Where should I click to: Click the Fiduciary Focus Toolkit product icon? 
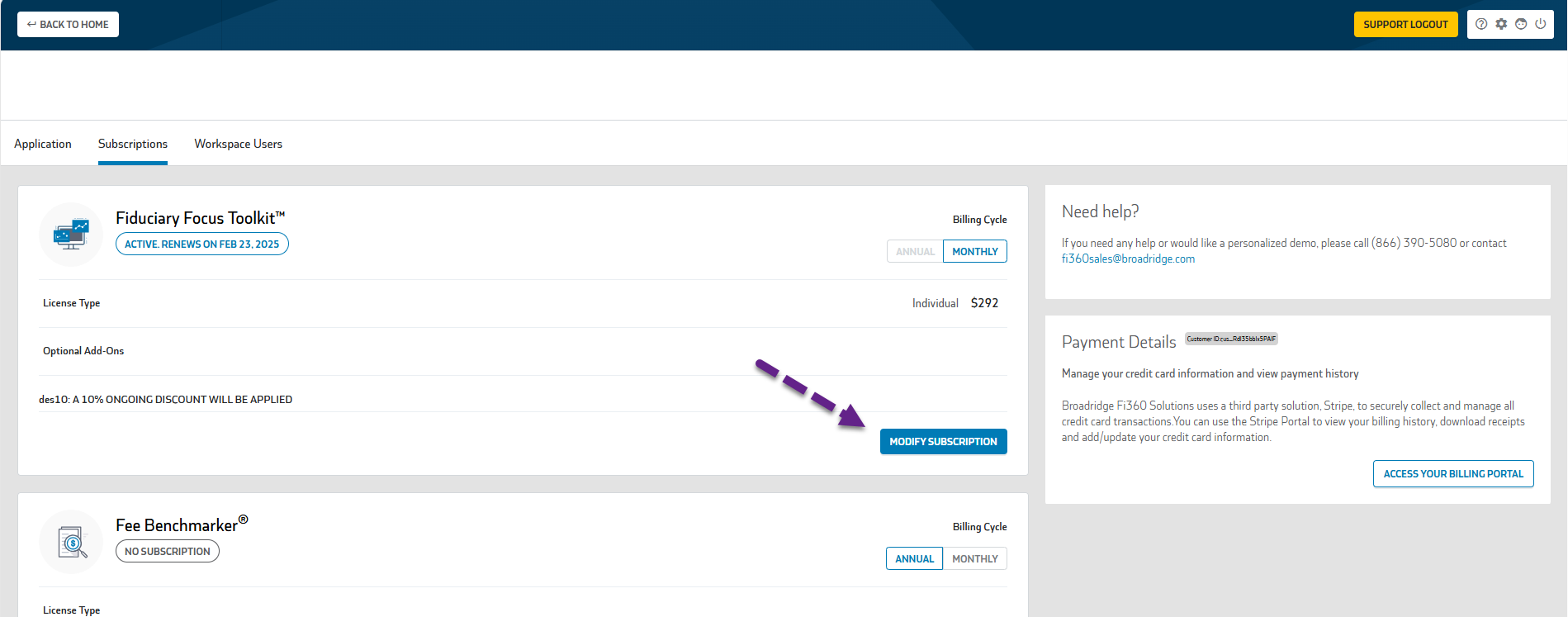click(x=71, y=235)
